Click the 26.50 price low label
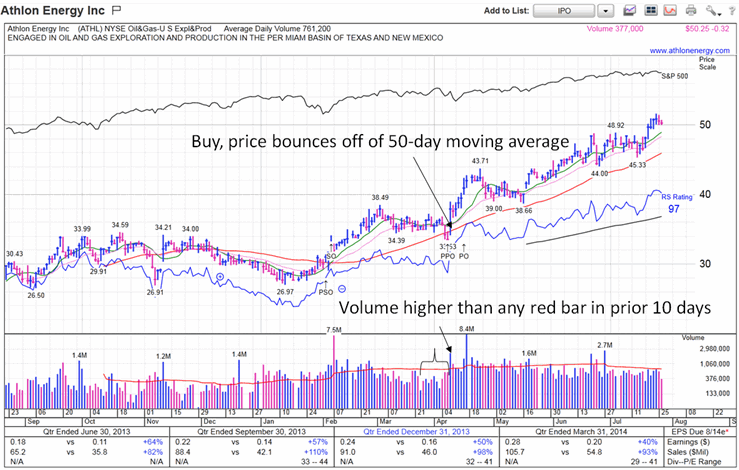This screenshot has height=470, width=739. (x=36, y=296)
